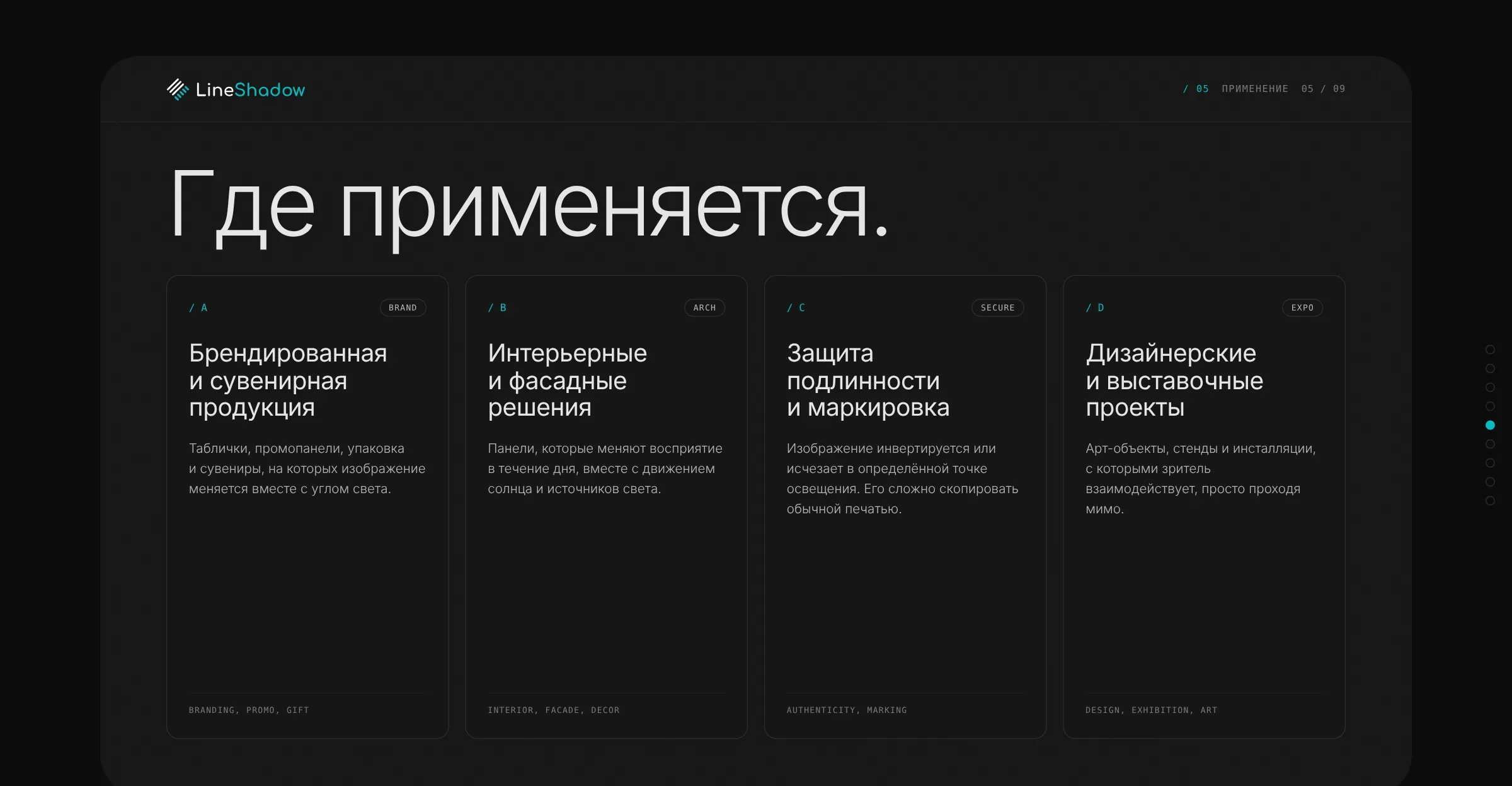Open the 'Брендированная и сувенирная продукция' card title
Viewport: 1512px width, 786px height.
(288, 380)
